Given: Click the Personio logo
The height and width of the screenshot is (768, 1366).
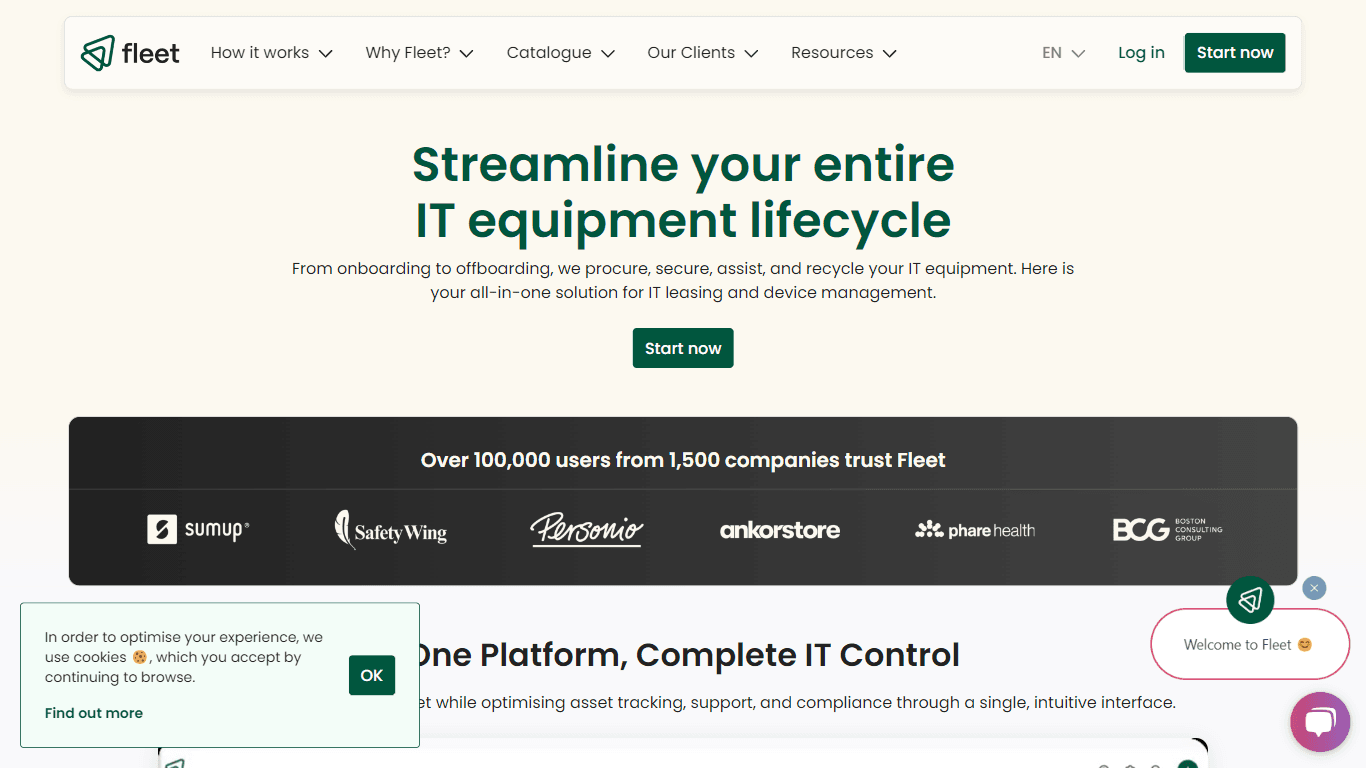Looking at the screenshot, I should click(586, 530).
